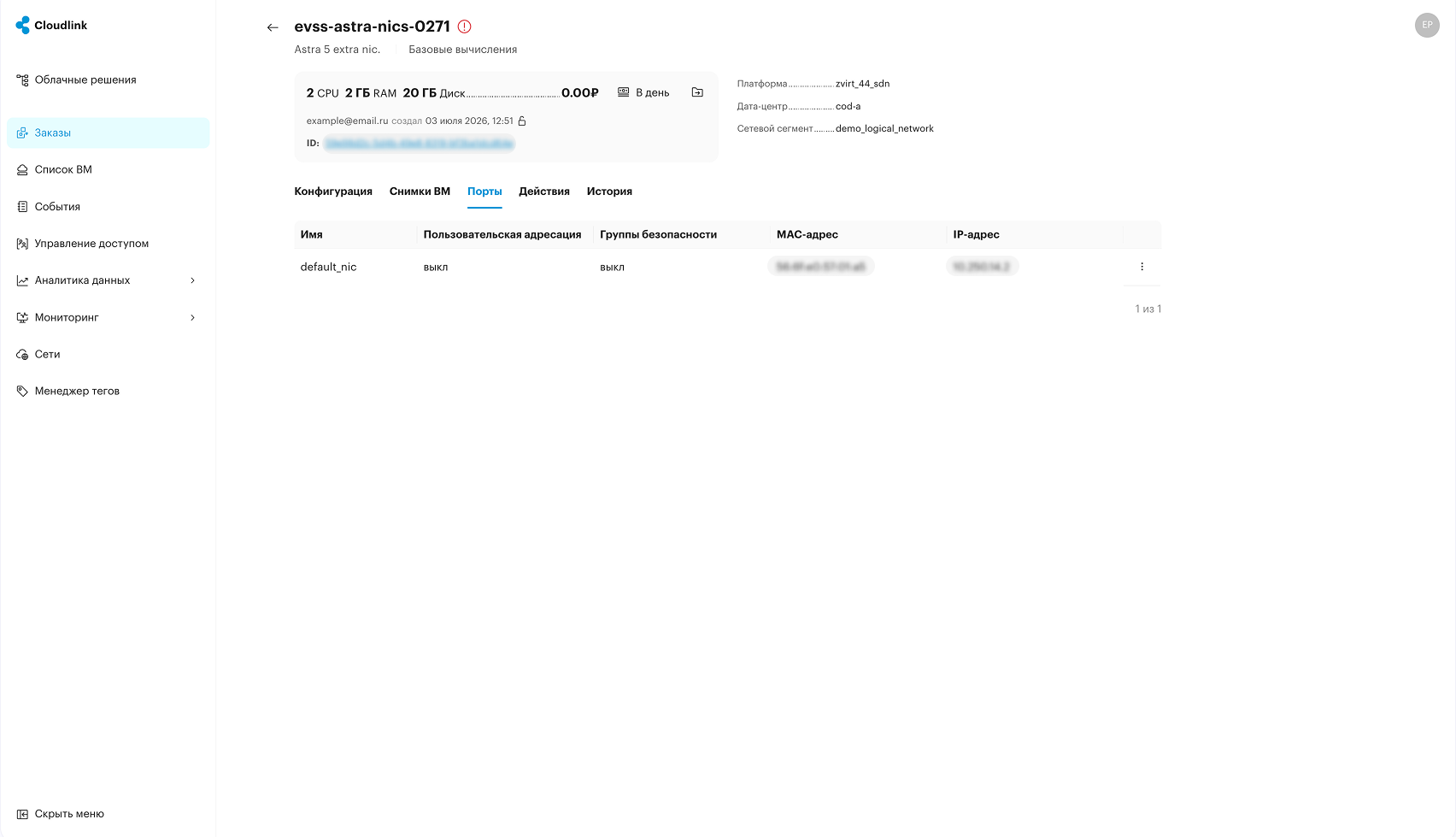1456x837 pixels.
Task: Expand the Мониторинг submenu chevron
Action: pyautogui.click(x=192, y=317)
